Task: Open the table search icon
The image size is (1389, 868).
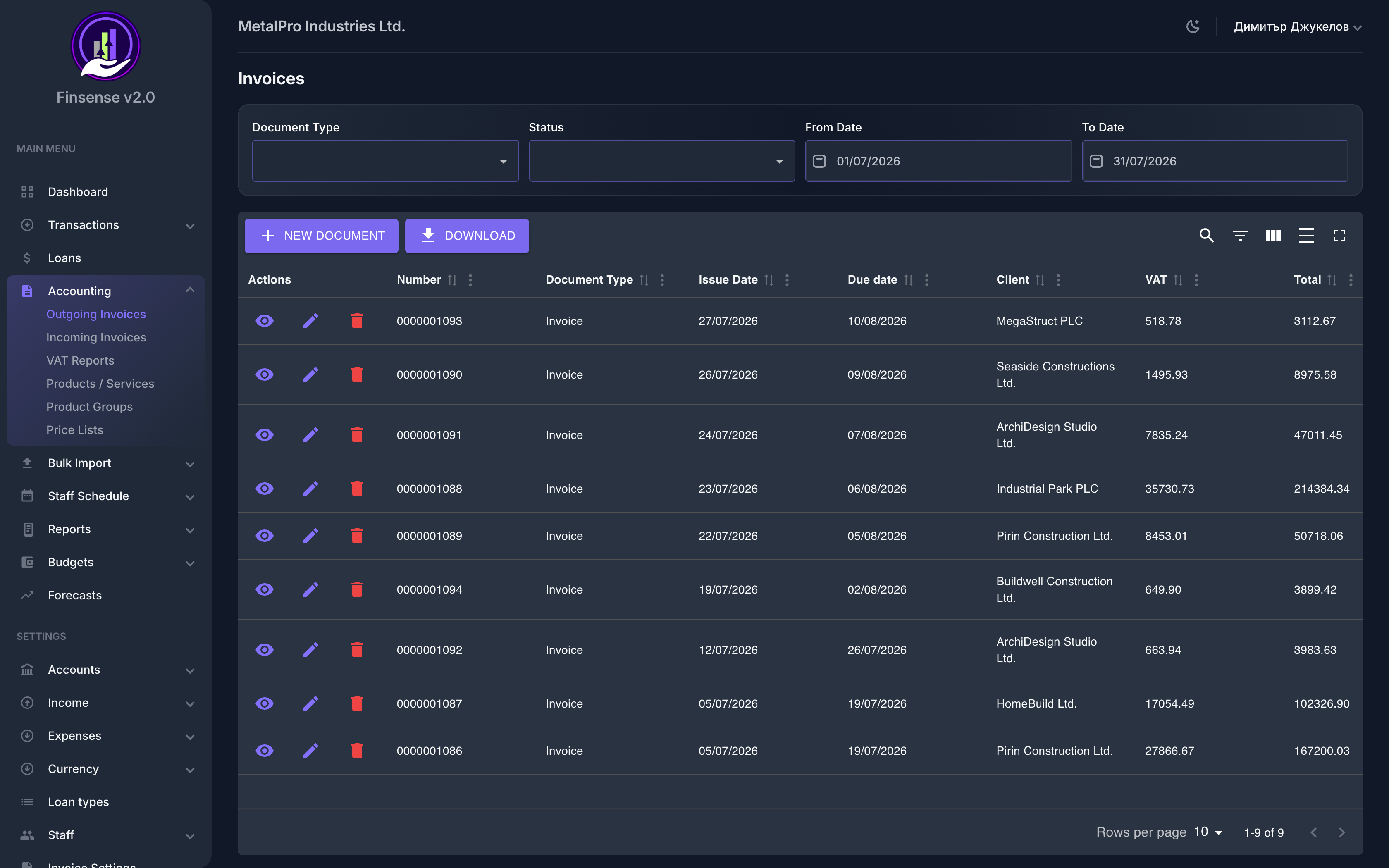Action: click(x=1206, y=235)
